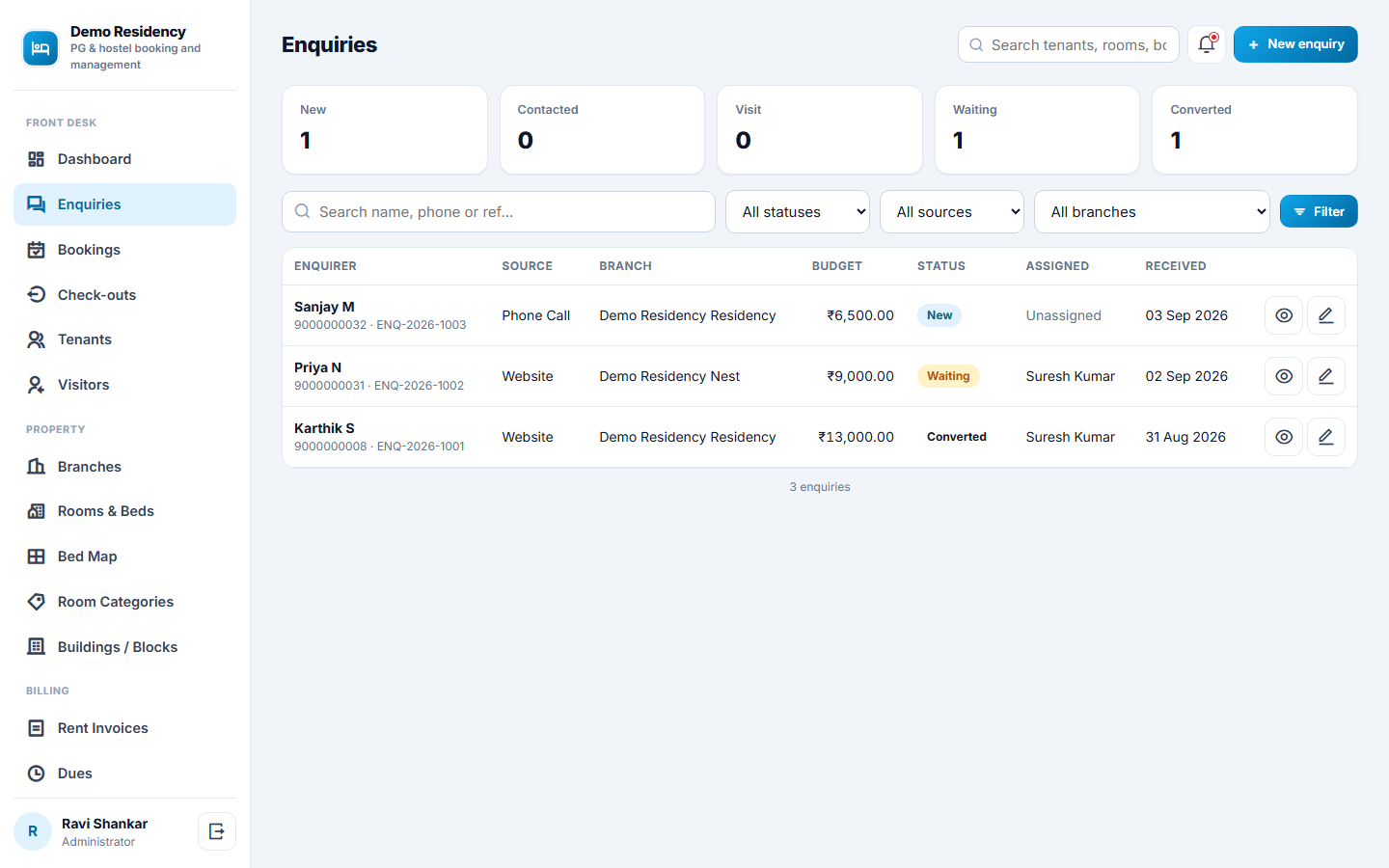Image resolution: width=1389 pixels, height=868 pixels.
Task: Expand the All statuses dropdown
Action: pyautogui.click(x=798, y=212)
